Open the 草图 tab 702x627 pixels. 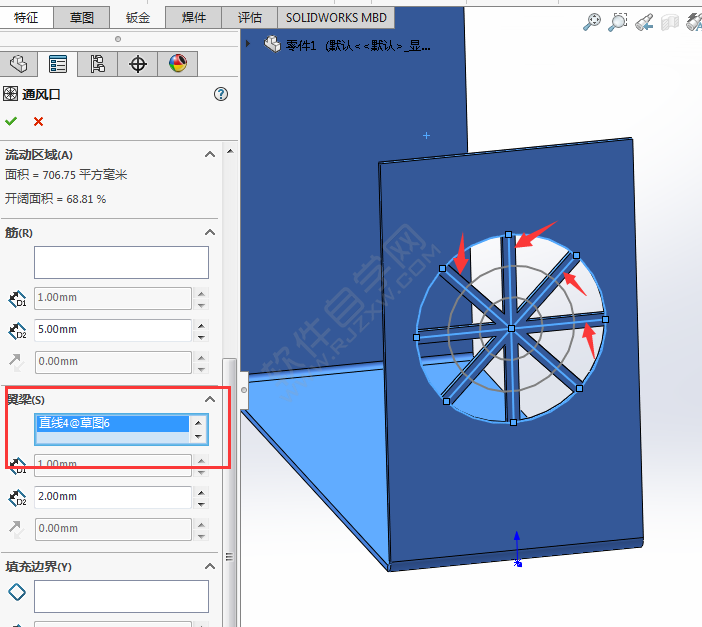click(81, 17)
